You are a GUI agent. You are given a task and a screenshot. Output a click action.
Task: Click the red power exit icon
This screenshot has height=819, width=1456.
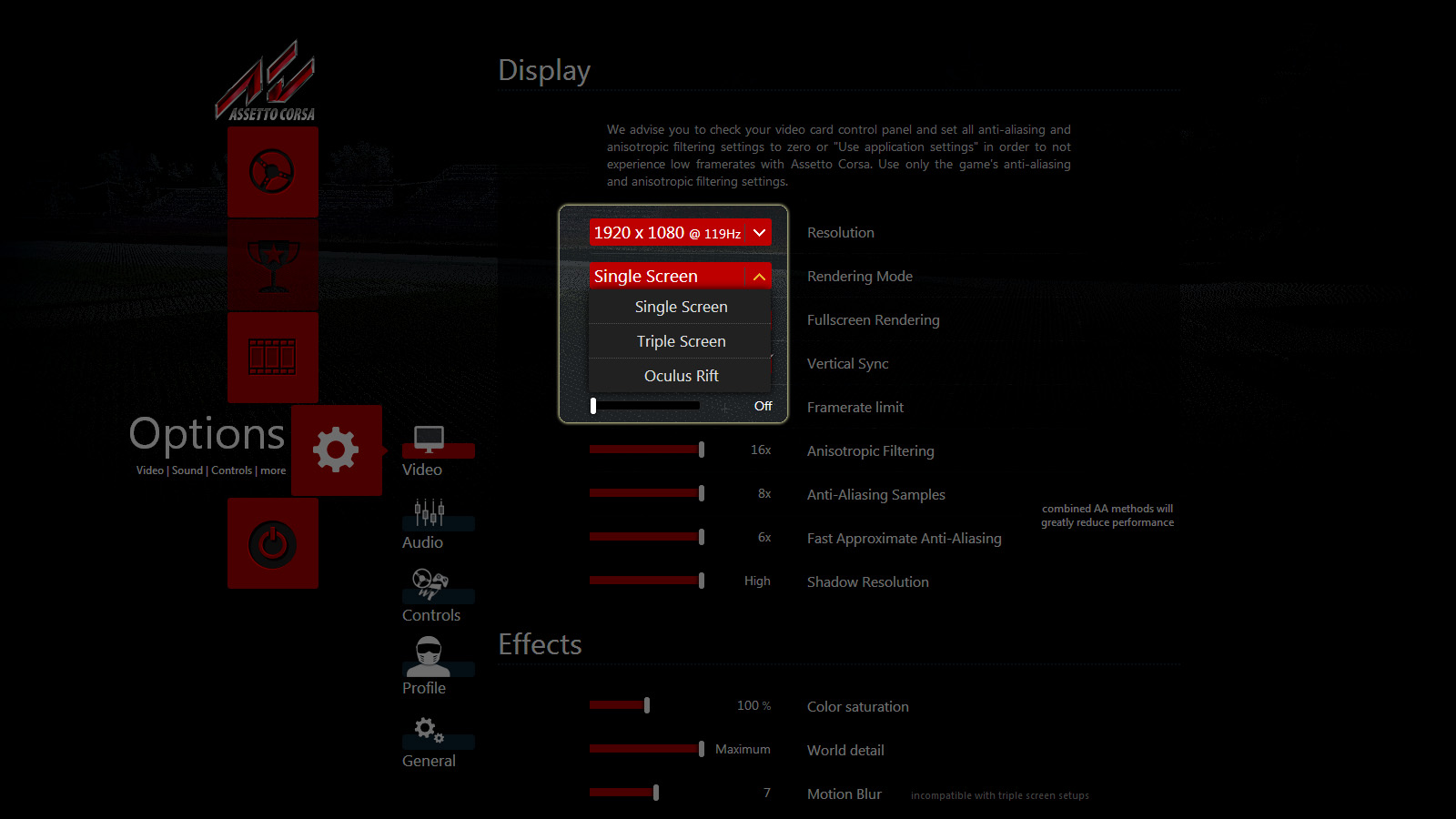coord(272,543)
